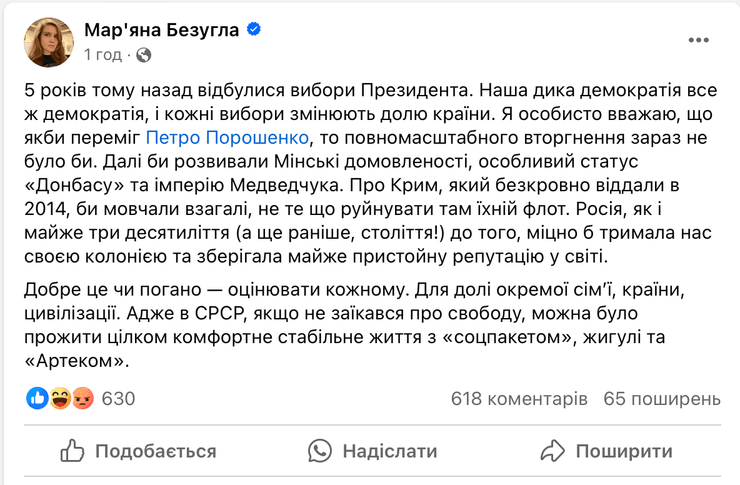740x485 pixels.
Task: Click the Haha laughing reaction icon
Action: [59, 399]
